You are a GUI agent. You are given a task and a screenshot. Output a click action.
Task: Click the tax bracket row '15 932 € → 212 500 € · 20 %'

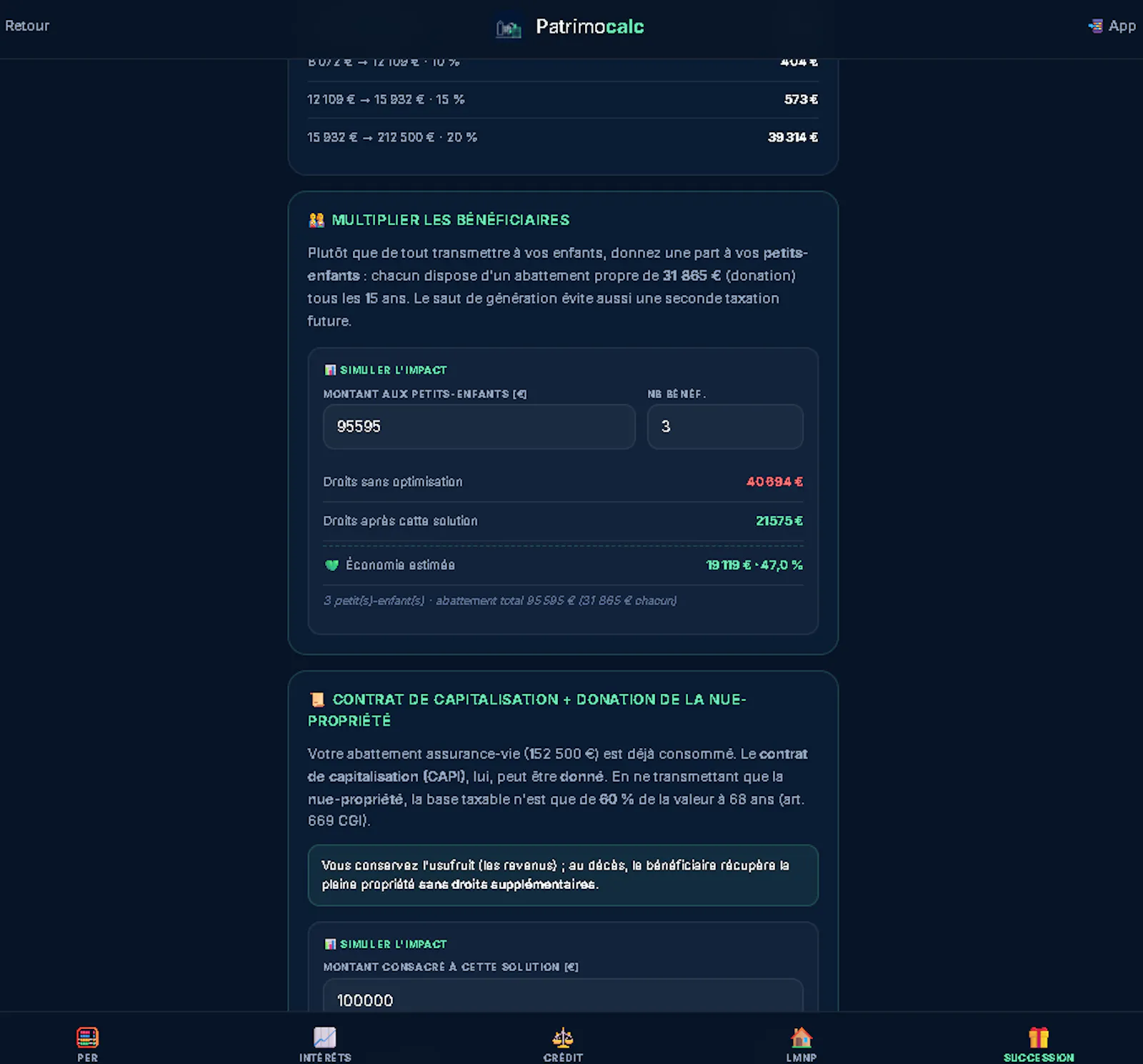point(563,137)
